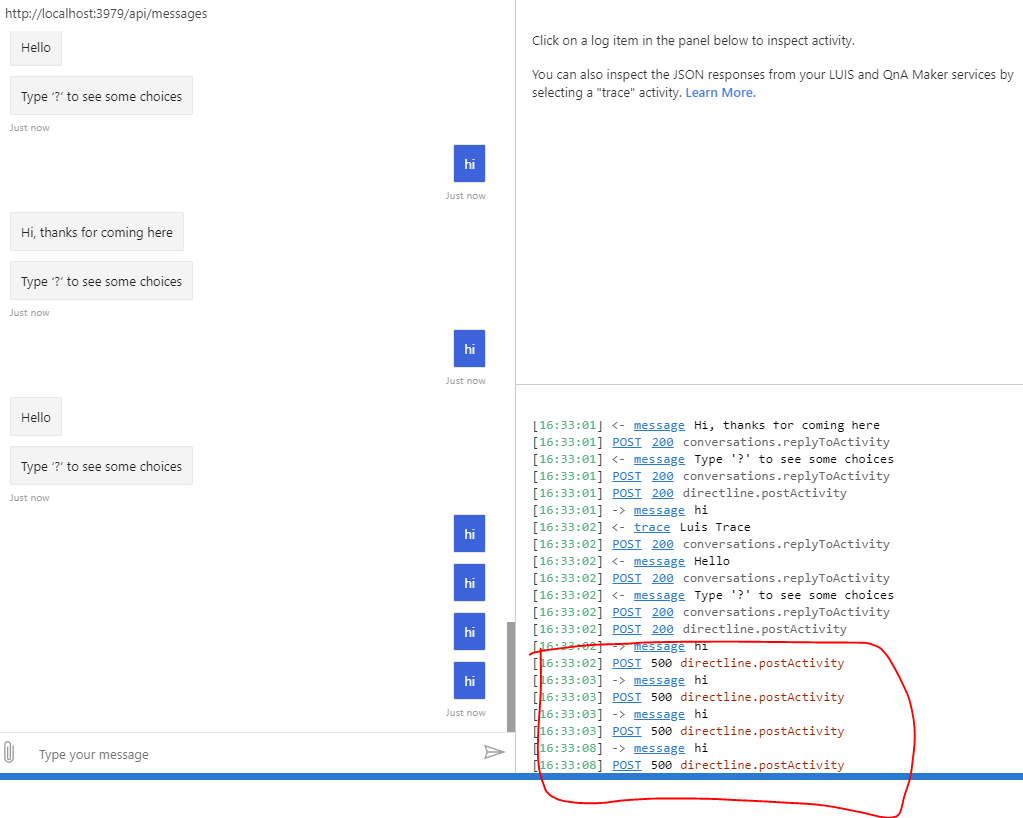
Task: Click the POST link logged at 16:33:01
Action: (626, 441)
